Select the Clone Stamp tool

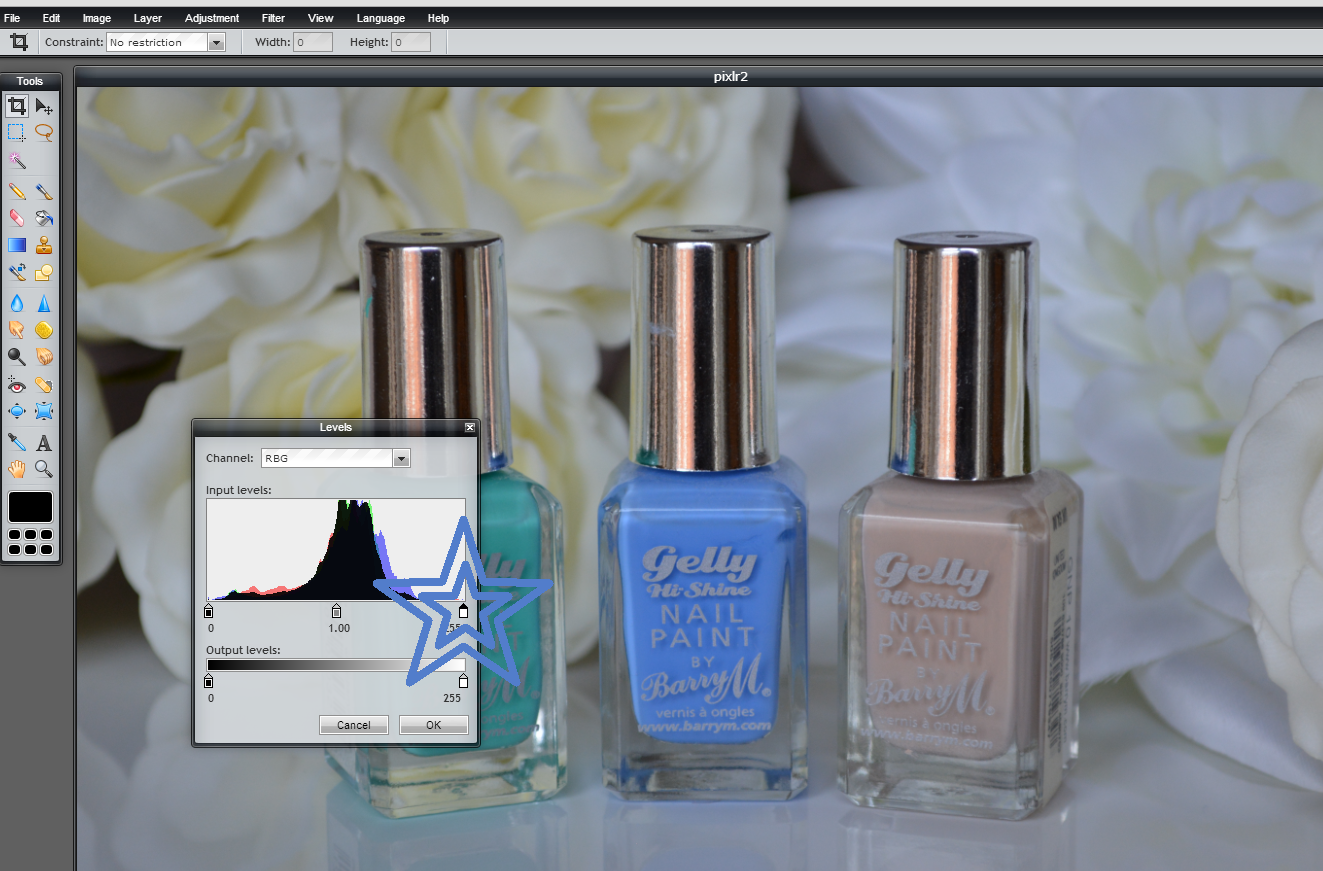click(44, 245)
